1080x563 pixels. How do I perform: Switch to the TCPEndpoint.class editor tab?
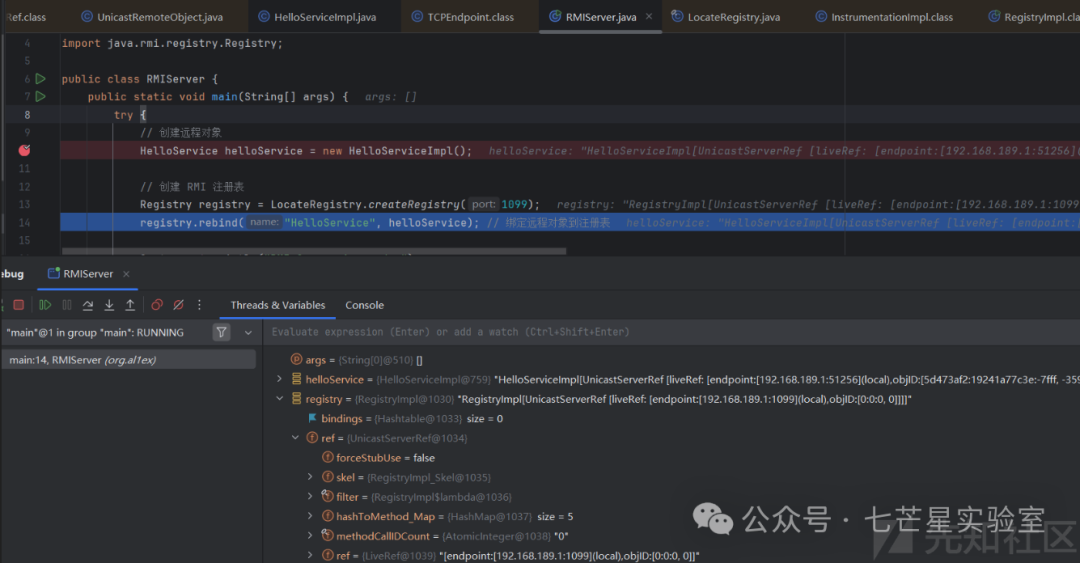[463, 17]
